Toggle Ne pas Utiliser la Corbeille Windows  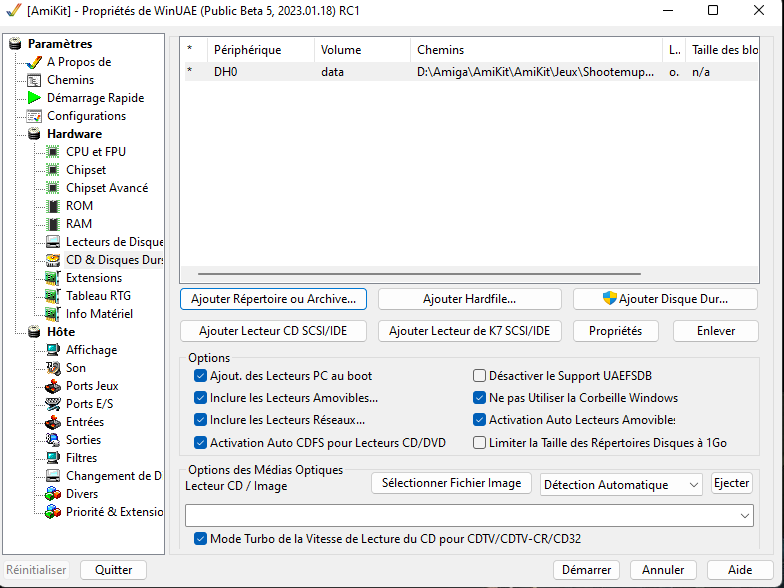click(480, 398)
